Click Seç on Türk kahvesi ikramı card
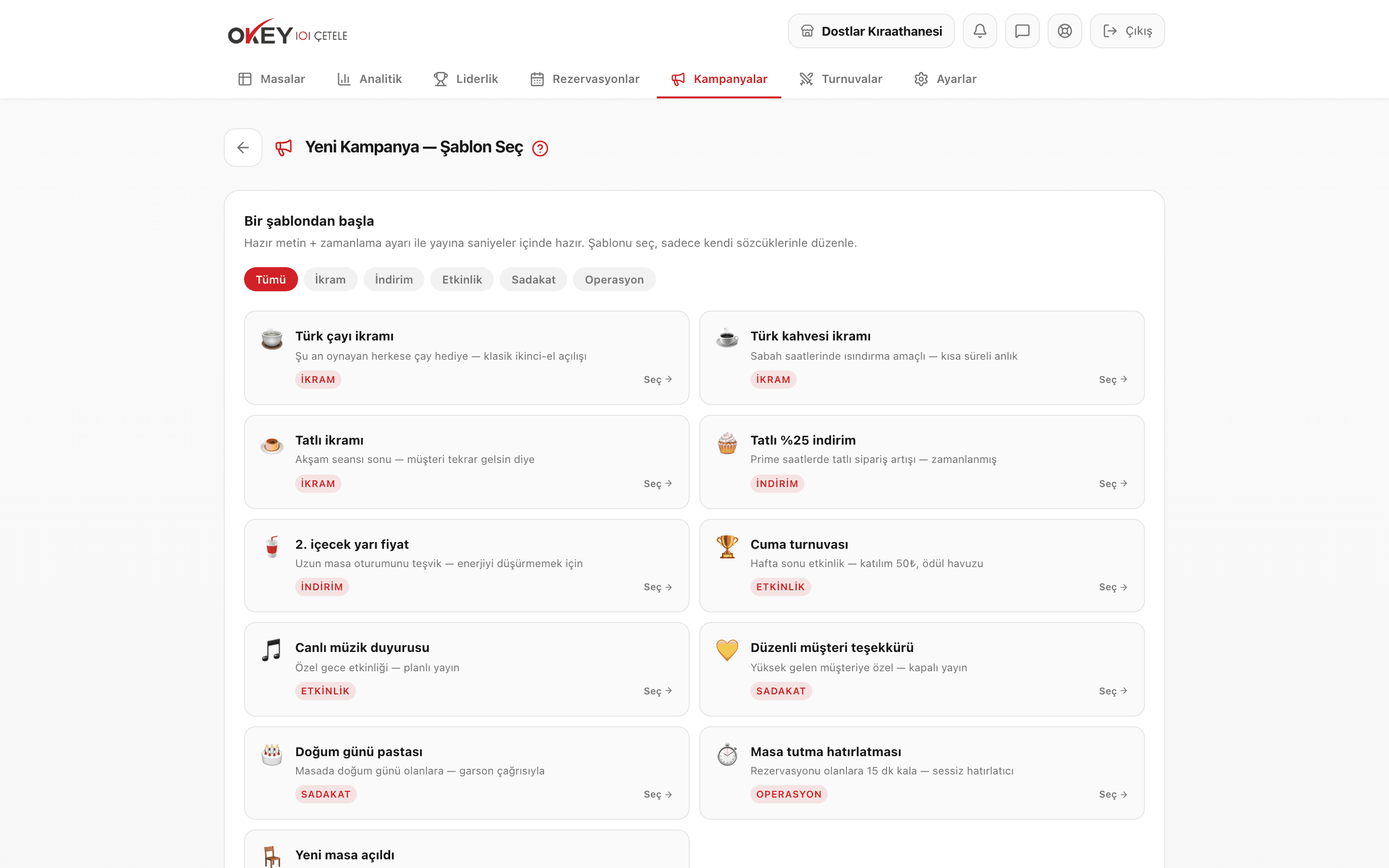1389x868 pixels. 1113,380
